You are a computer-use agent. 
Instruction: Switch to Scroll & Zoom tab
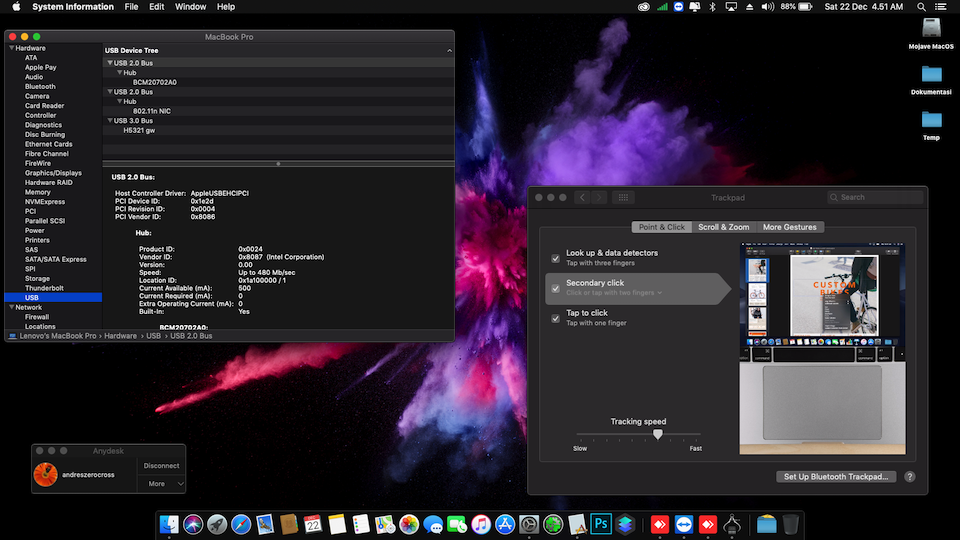coord(724,227)
